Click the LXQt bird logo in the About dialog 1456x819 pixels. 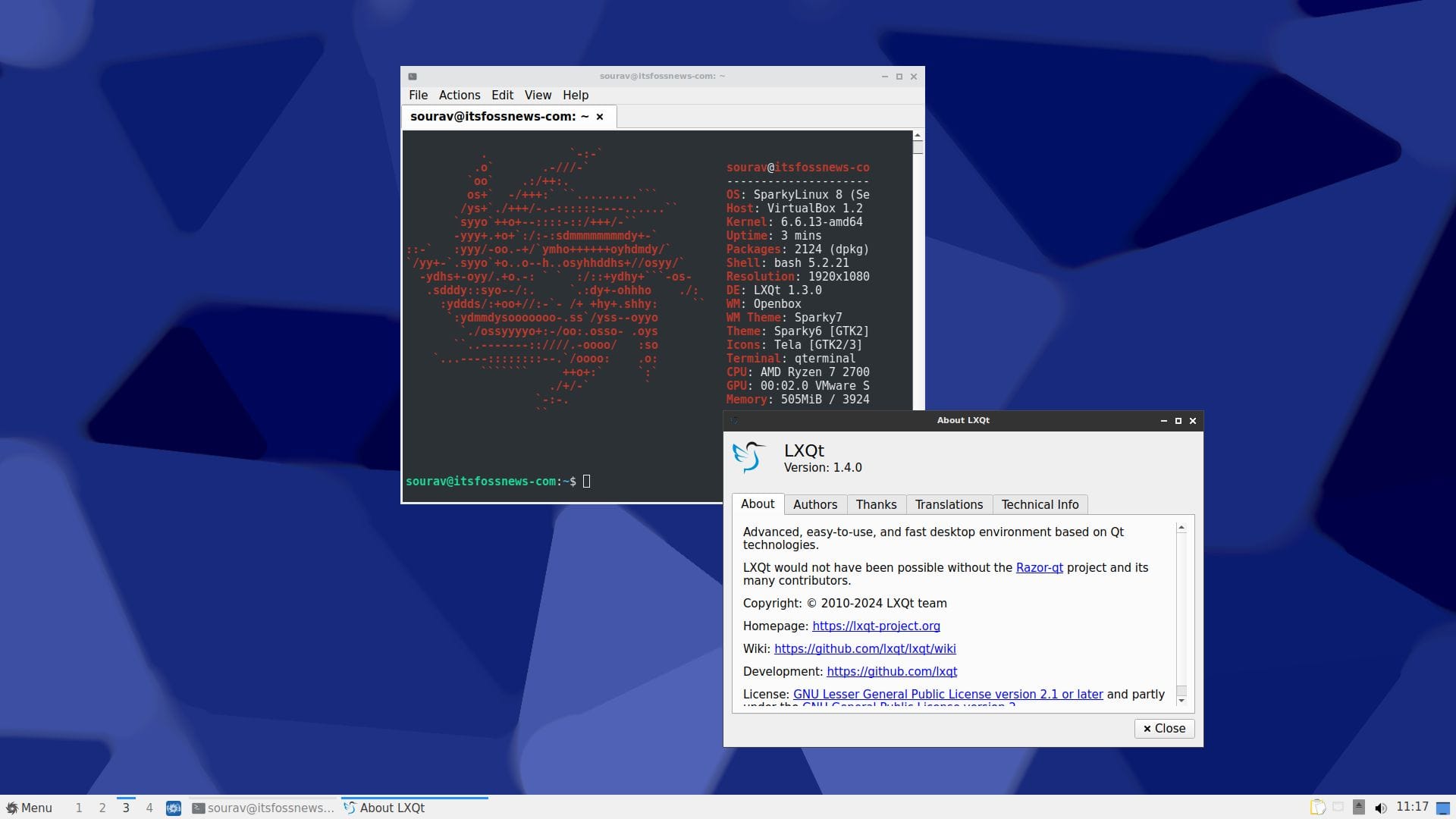749,457
